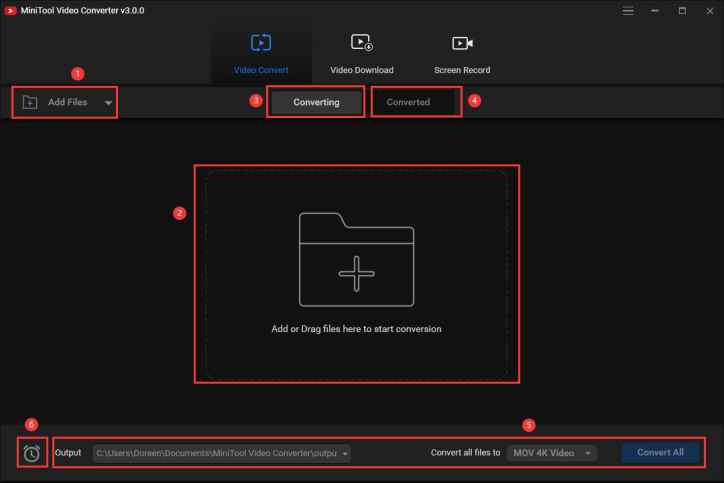Open the MOV 4K Video format dropdown
Image resolution: width=724 pixels, height=483 pixels.
589,453
